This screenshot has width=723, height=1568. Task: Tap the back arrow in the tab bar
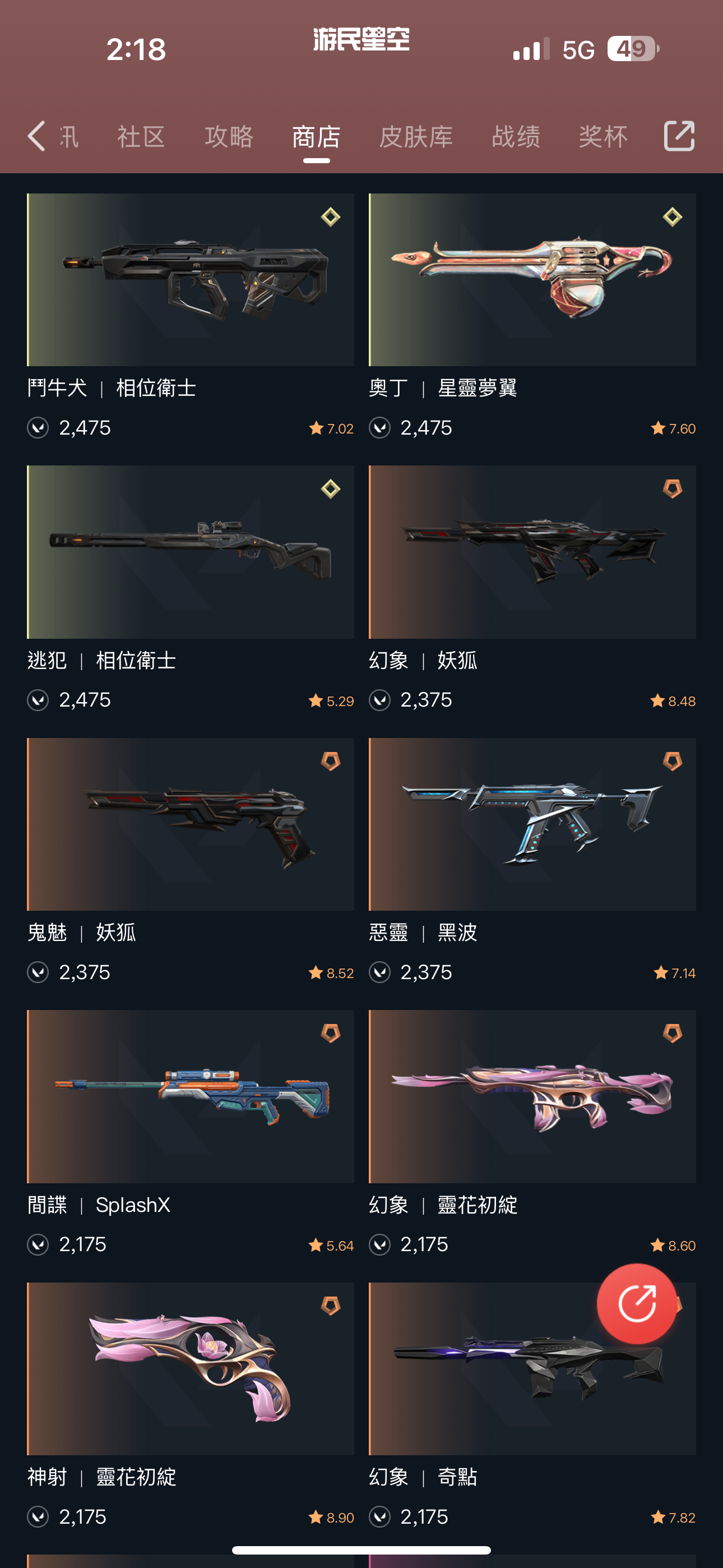36,136
